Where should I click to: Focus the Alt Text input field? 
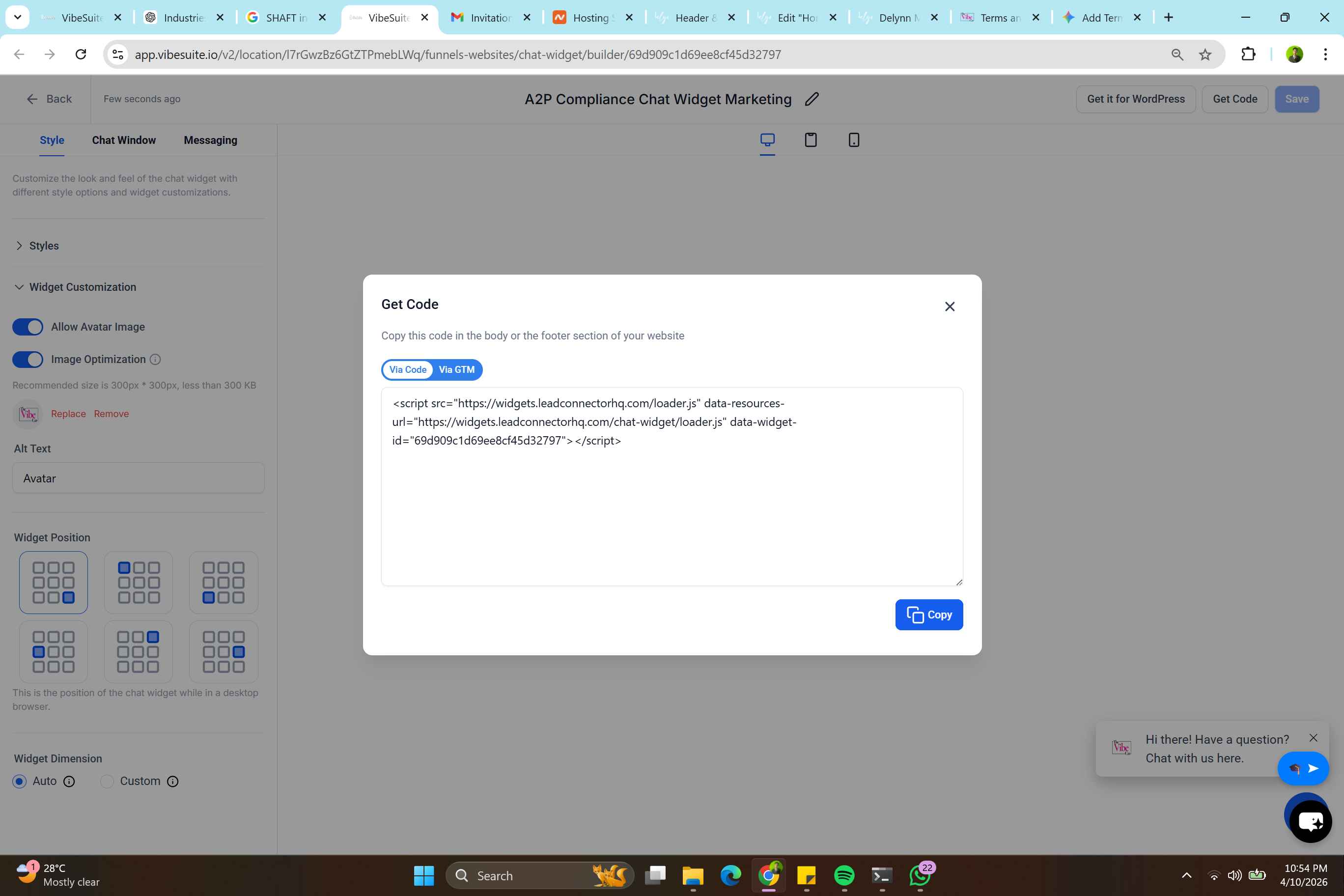pos(139,477)
